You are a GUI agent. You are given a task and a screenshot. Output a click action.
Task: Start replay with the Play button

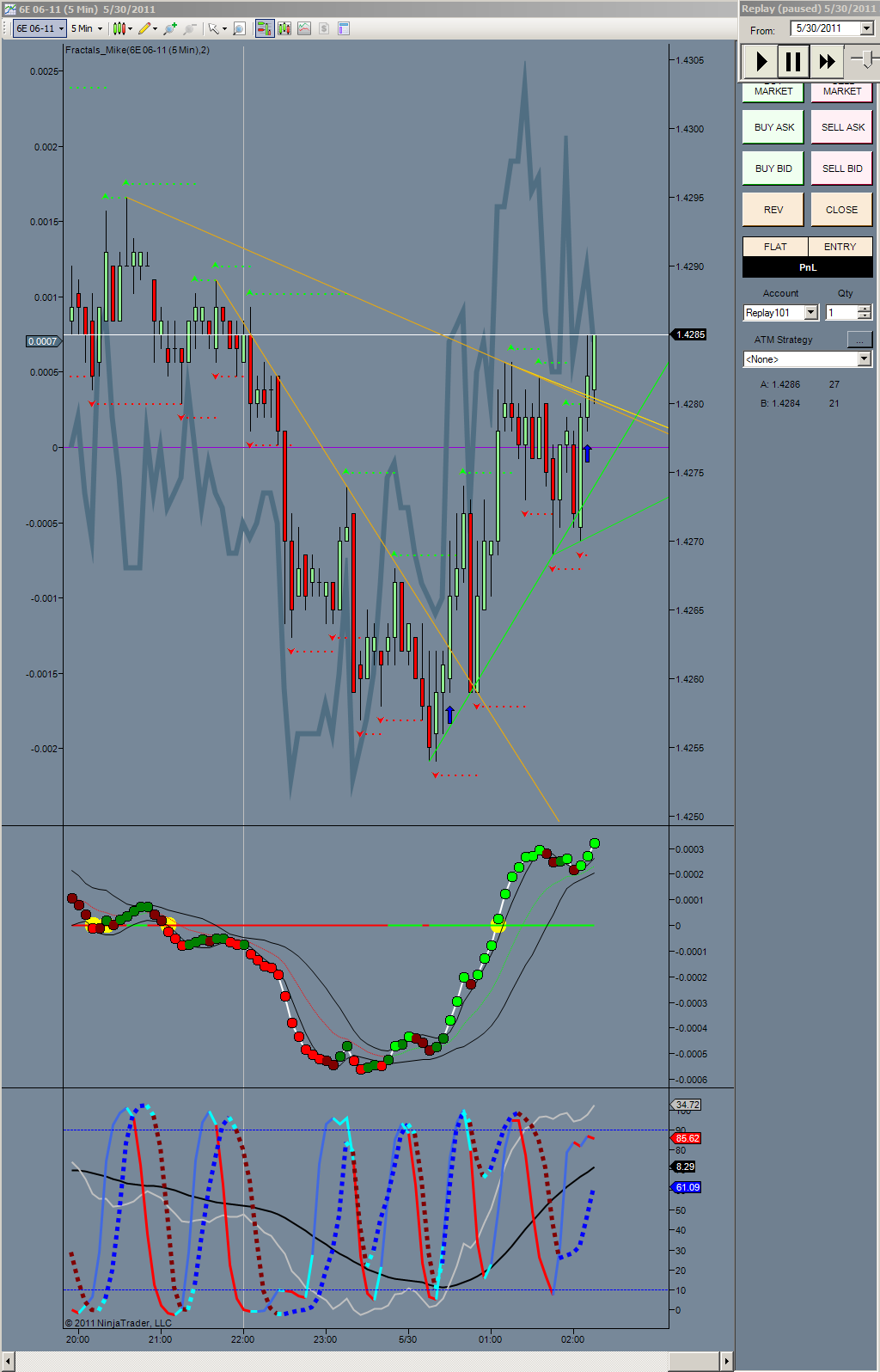761,61
